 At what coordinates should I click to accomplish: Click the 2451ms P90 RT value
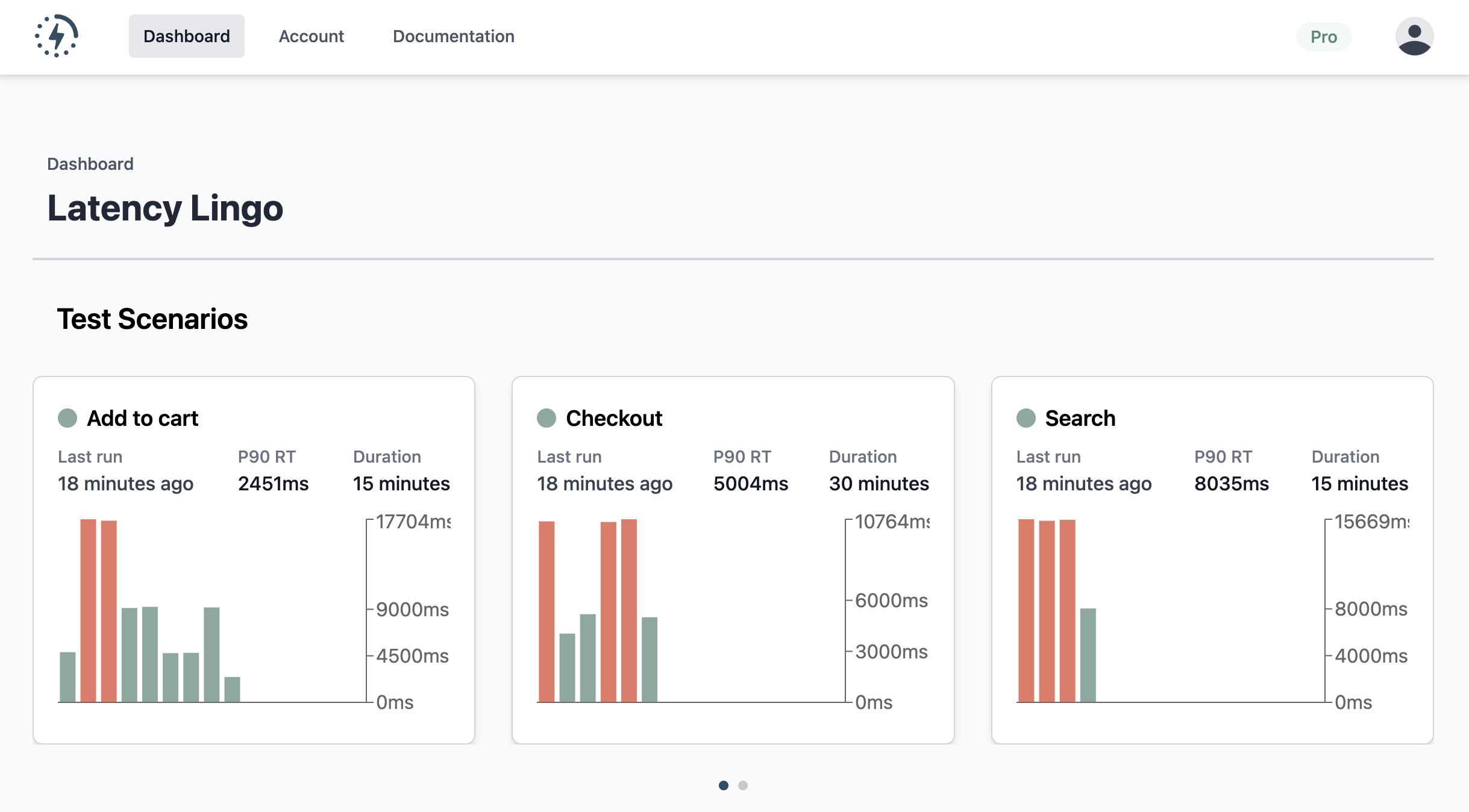pyautogui.click(x=274, y=483)
